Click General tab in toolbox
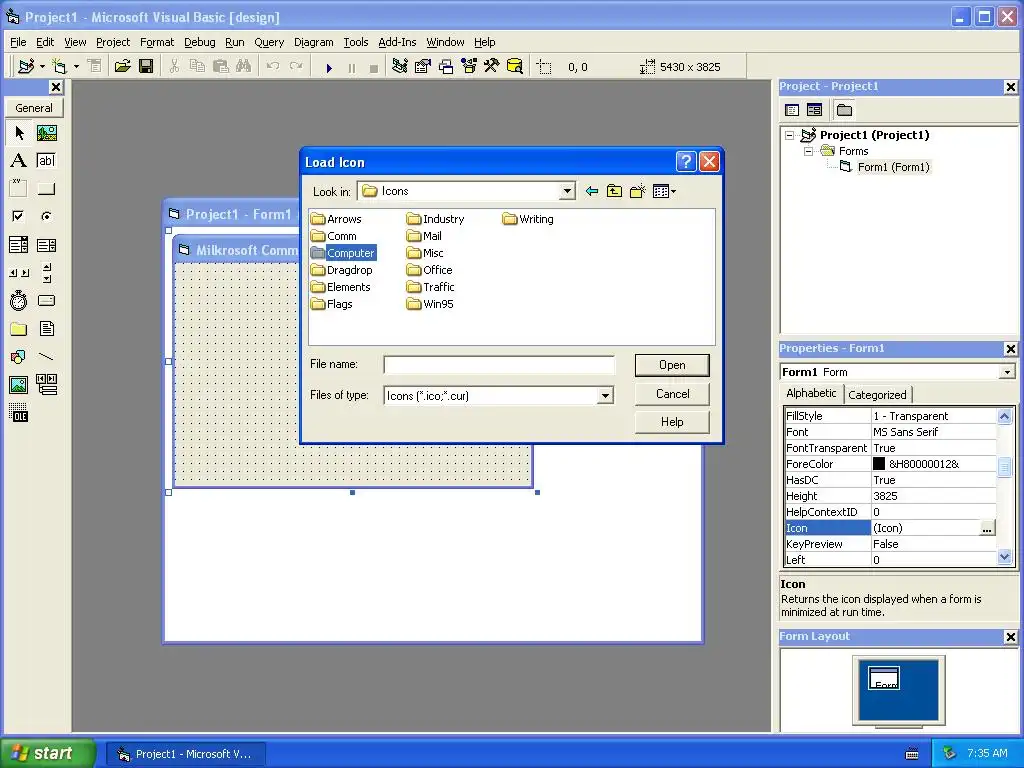 pyautogui.click(x=34, y=108)
